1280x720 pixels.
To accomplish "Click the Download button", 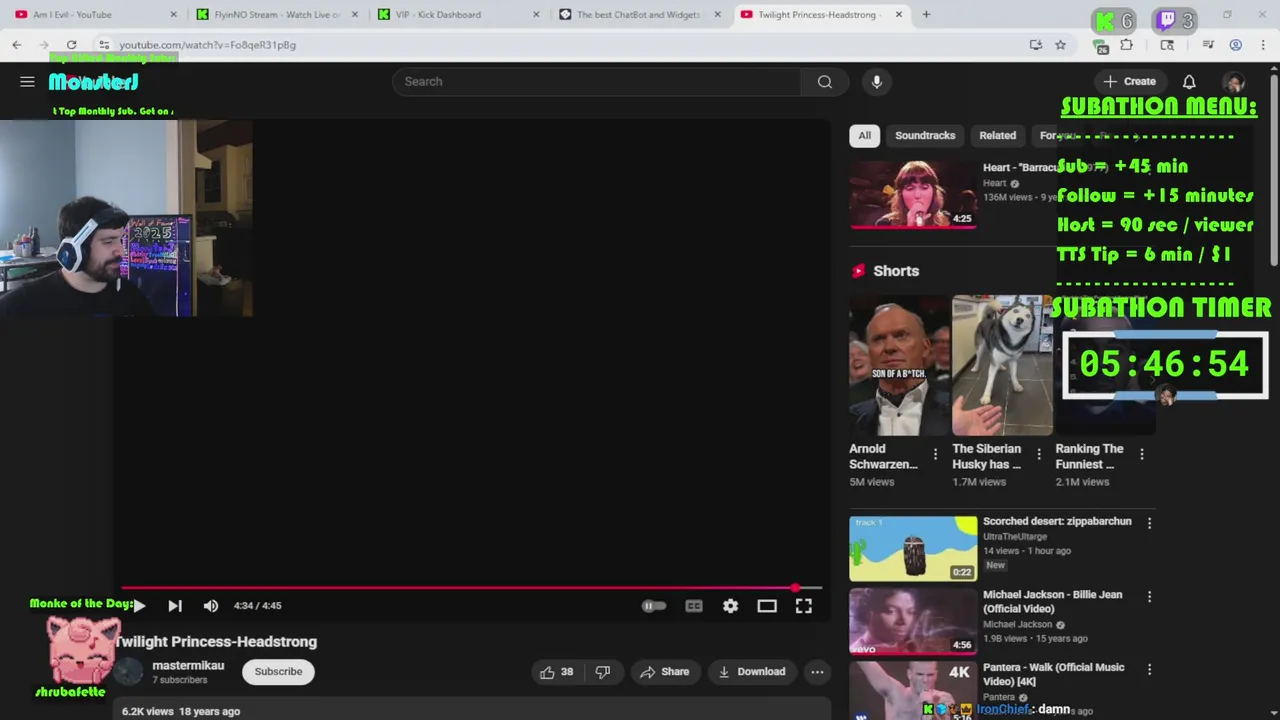I will coord(752,672).
